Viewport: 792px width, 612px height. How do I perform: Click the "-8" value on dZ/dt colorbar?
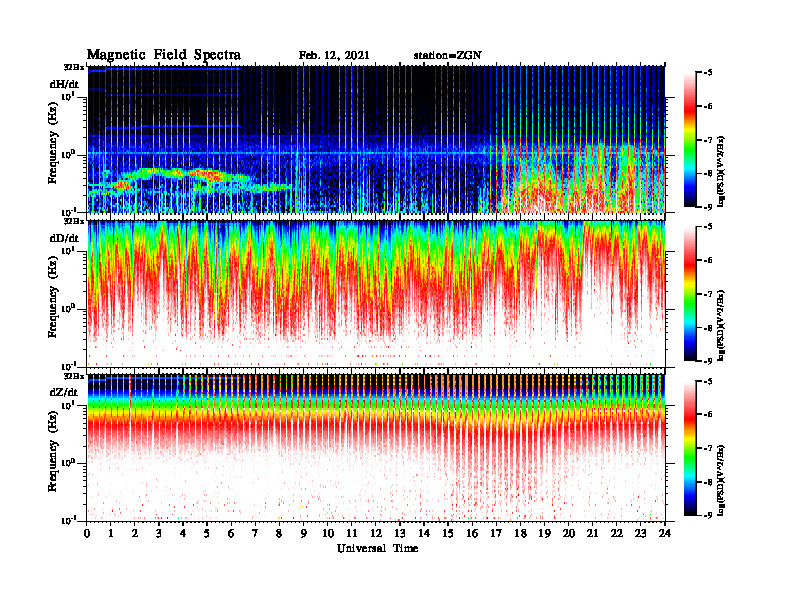tap(708, 482)
